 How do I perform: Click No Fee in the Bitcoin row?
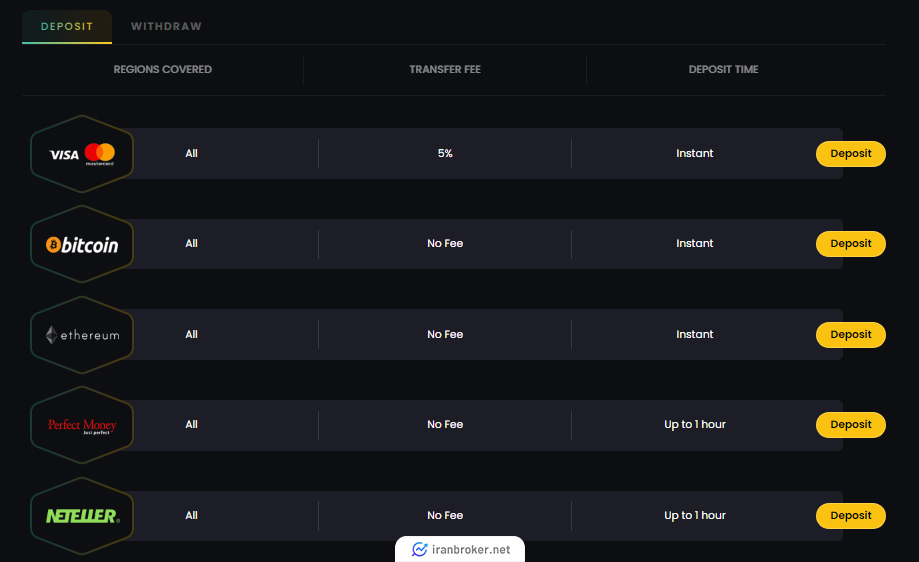coord(445,244)
